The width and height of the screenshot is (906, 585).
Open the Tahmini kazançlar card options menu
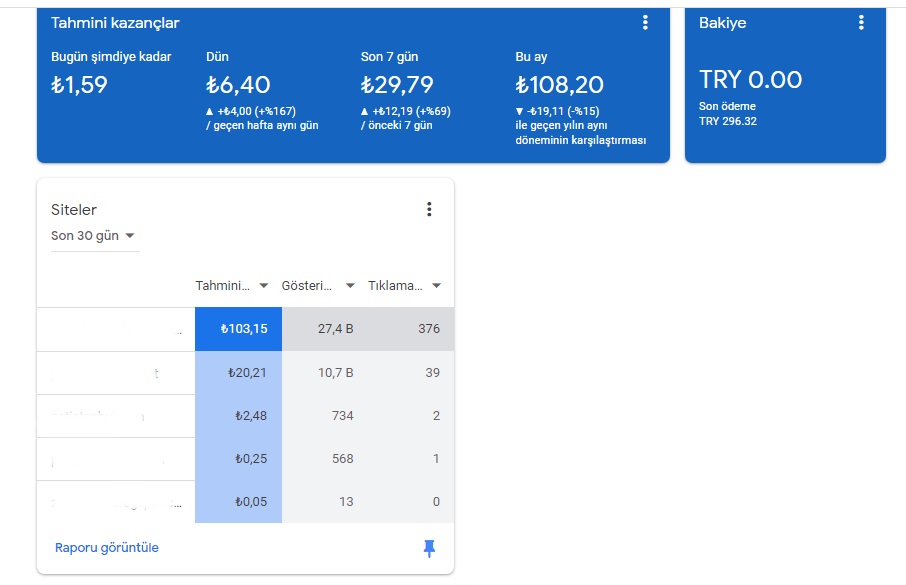pos(645,23)
